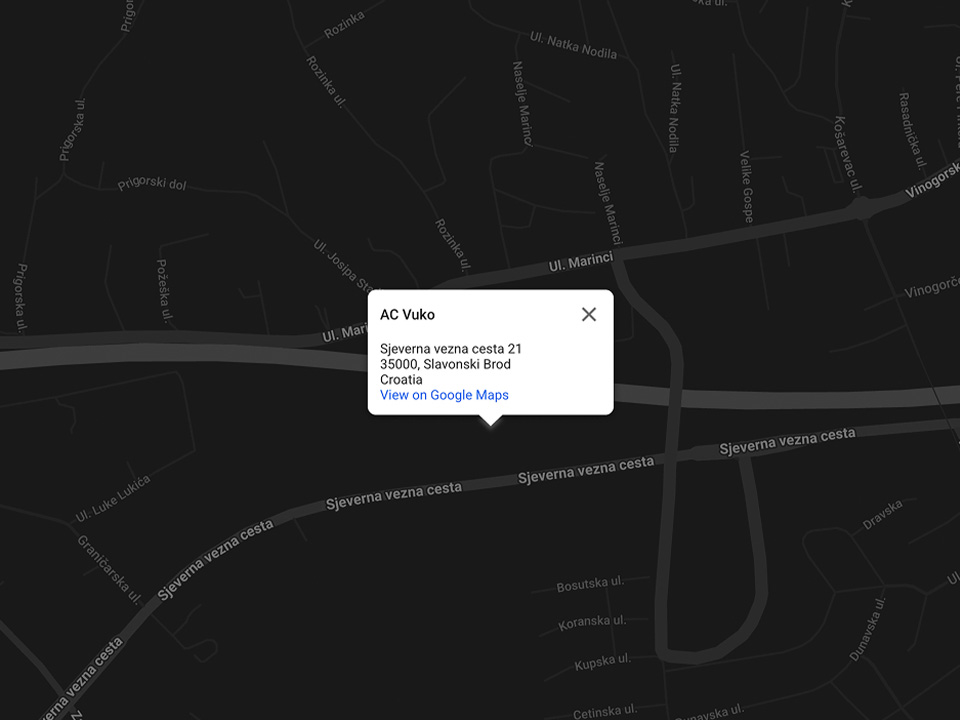Click the Rasadnička ul. label
This screenshot has height=720, width=960.
coord(912,130)
